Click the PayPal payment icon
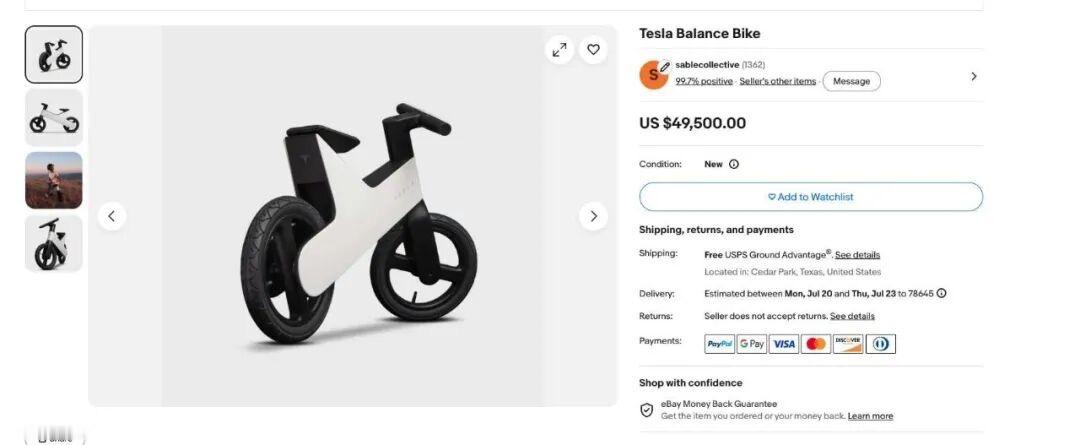1080x445 pixels. [720, 344]
